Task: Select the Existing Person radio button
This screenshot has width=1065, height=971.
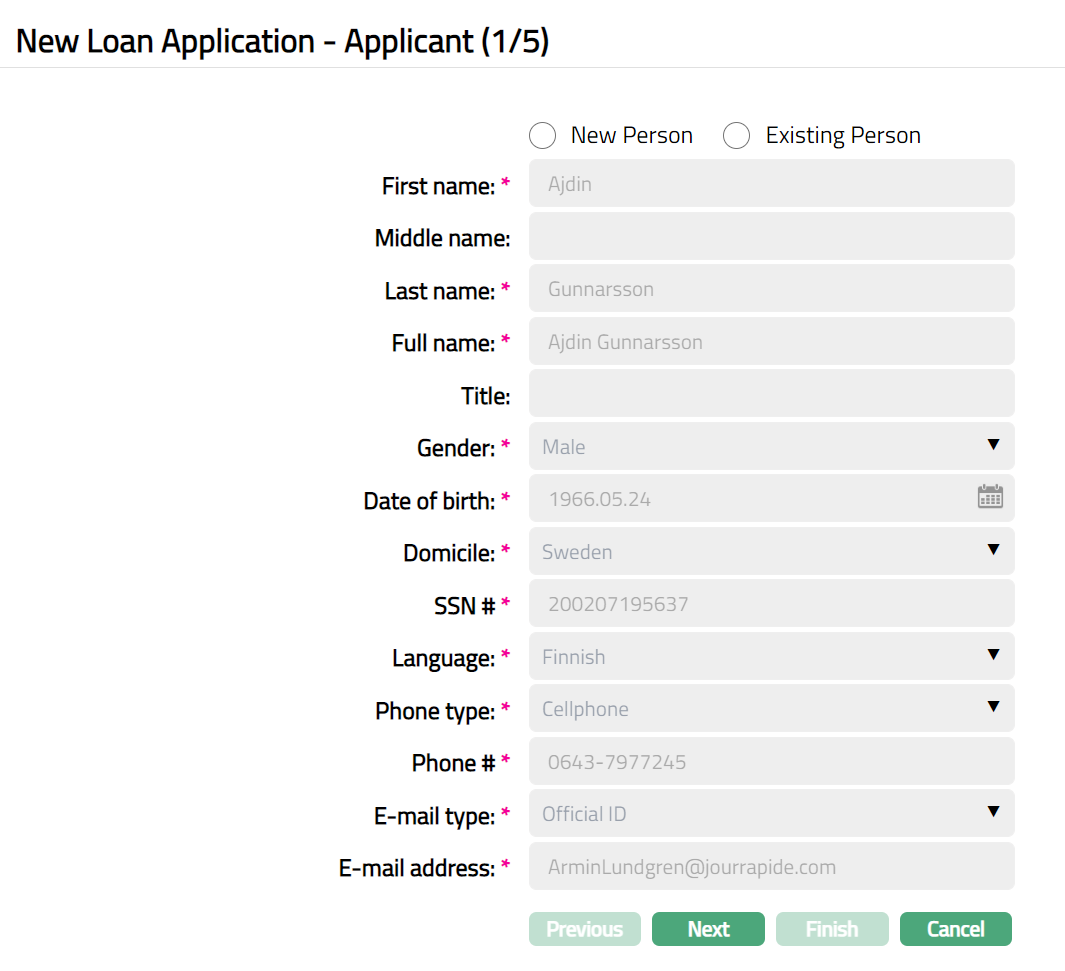Action: (737, 136)
